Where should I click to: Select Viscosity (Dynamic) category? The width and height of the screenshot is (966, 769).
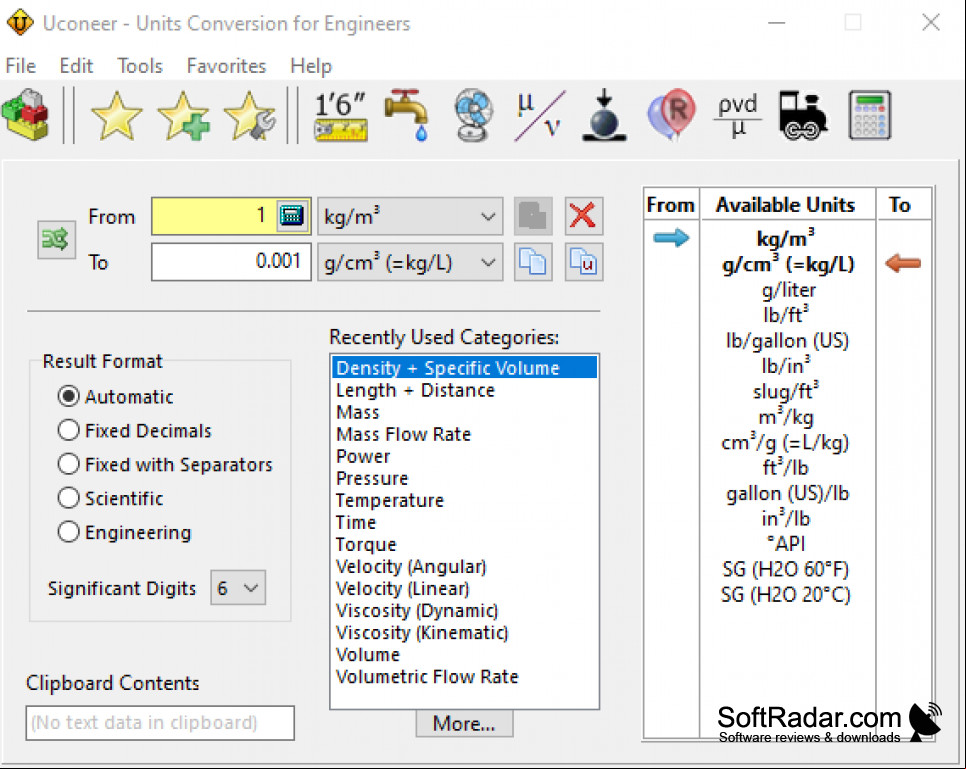point(465,611)
